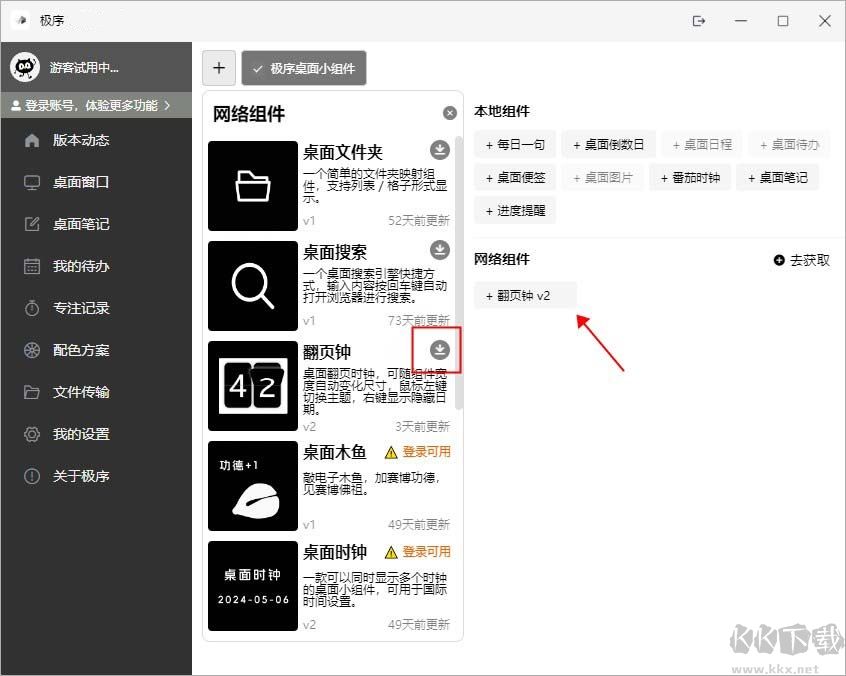The width and height of the screenshot is (846, 676).
Task: Add the 番茄时钟 widget
Action: point(690,177)
